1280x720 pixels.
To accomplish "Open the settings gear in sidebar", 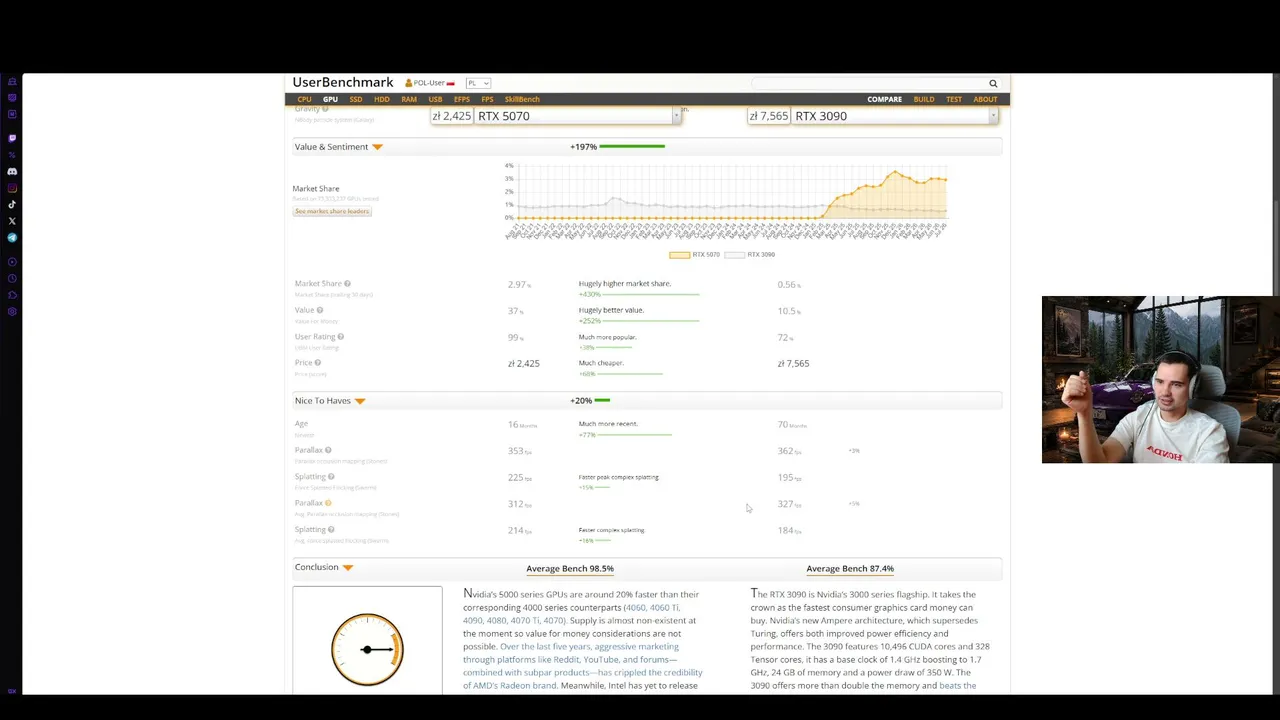I will (x=12, y=312).
